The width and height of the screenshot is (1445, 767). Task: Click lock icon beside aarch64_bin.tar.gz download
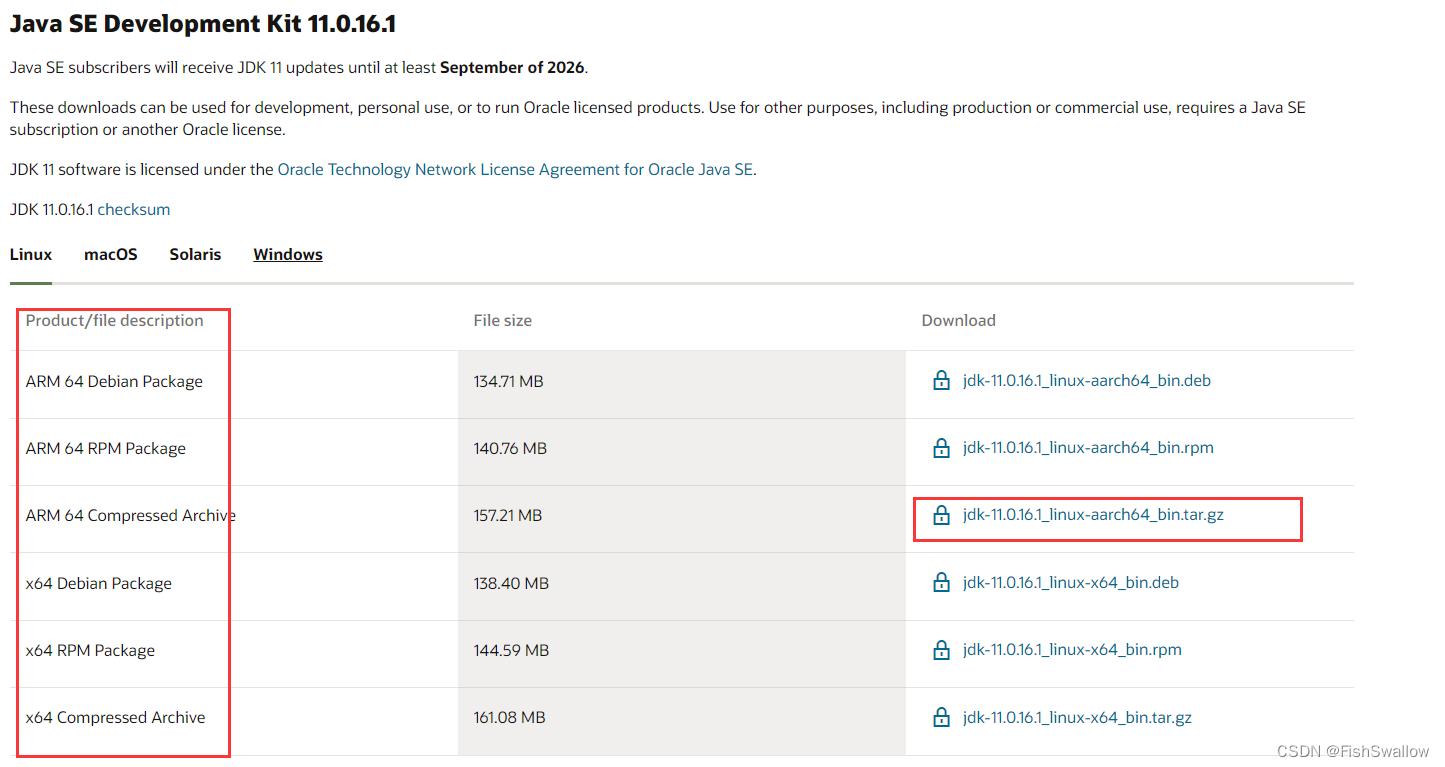tap(941, 515)
